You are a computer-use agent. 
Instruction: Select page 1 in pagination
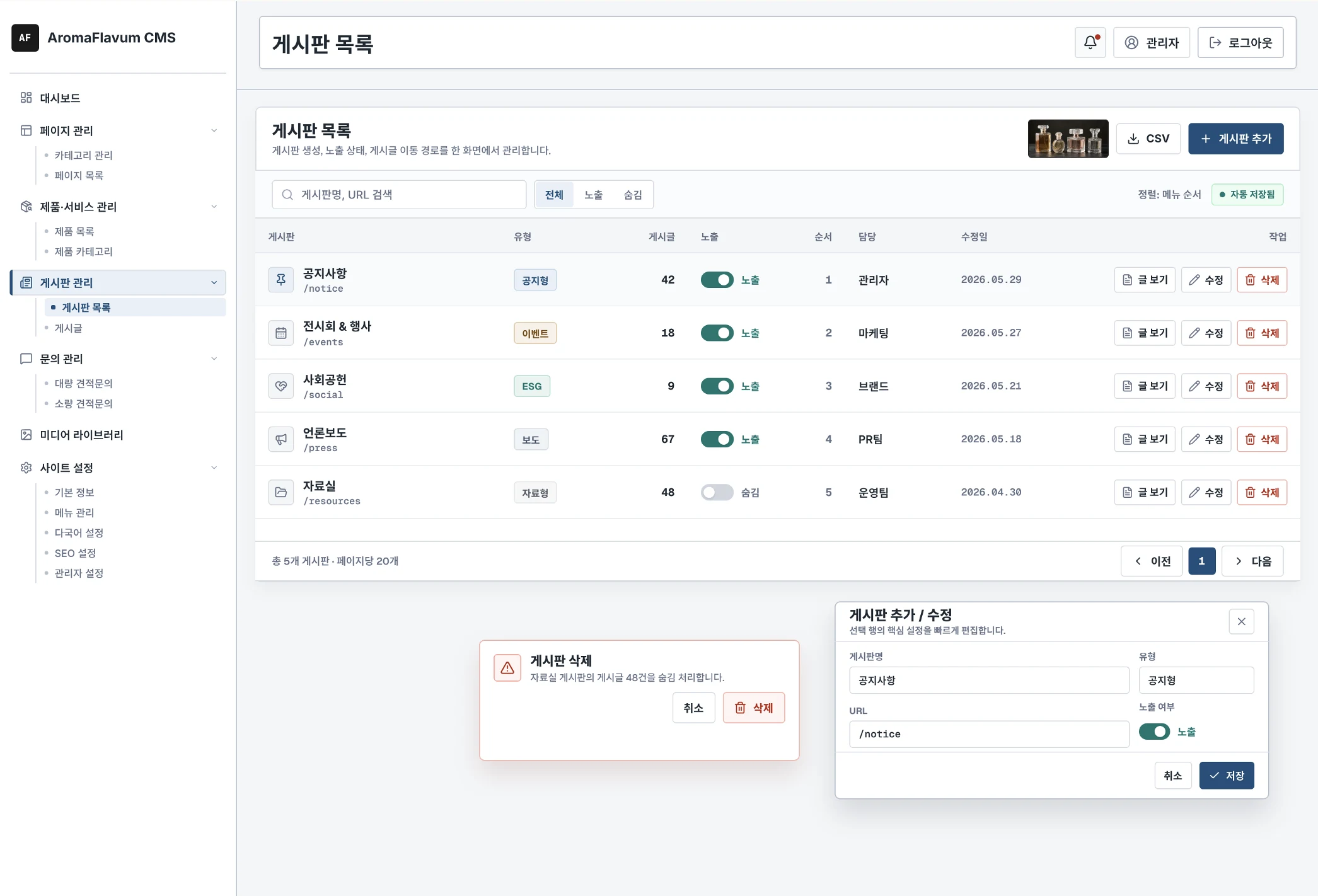coord(1201,561)
